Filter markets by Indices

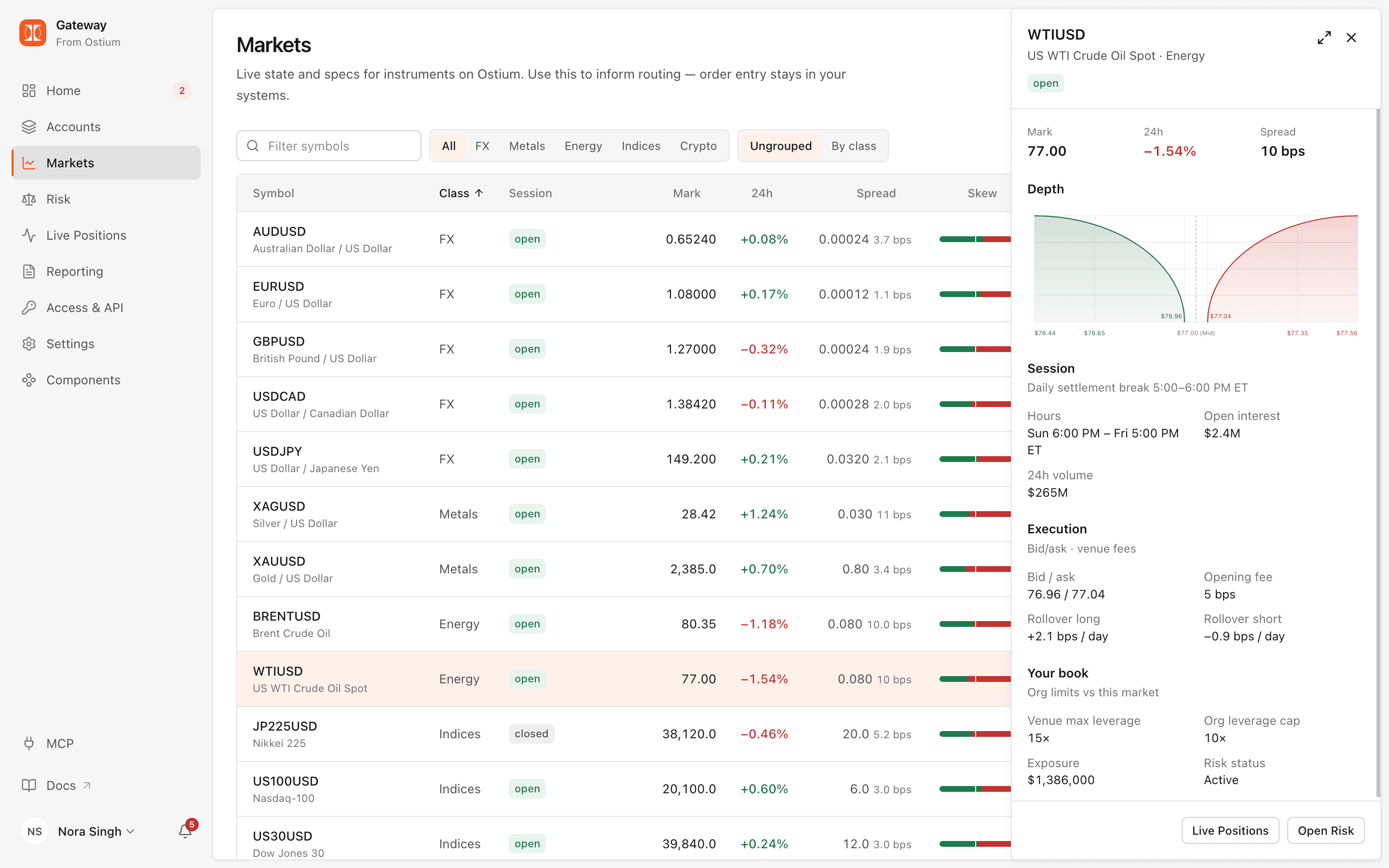pos(640,146)
